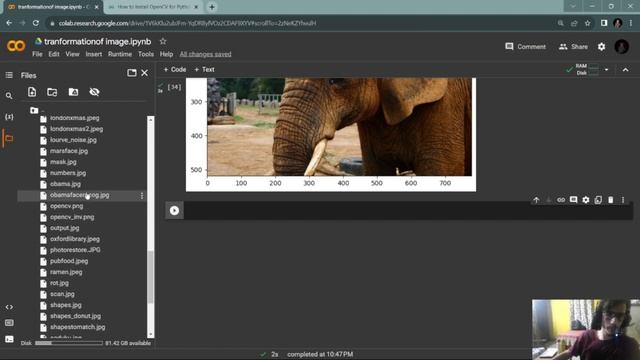
Task: Delete the selected cell
Action: coord(611,200)
